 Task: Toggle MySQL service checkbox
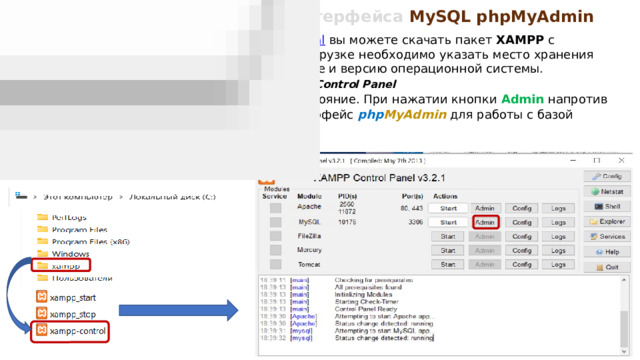click(276, 222)
